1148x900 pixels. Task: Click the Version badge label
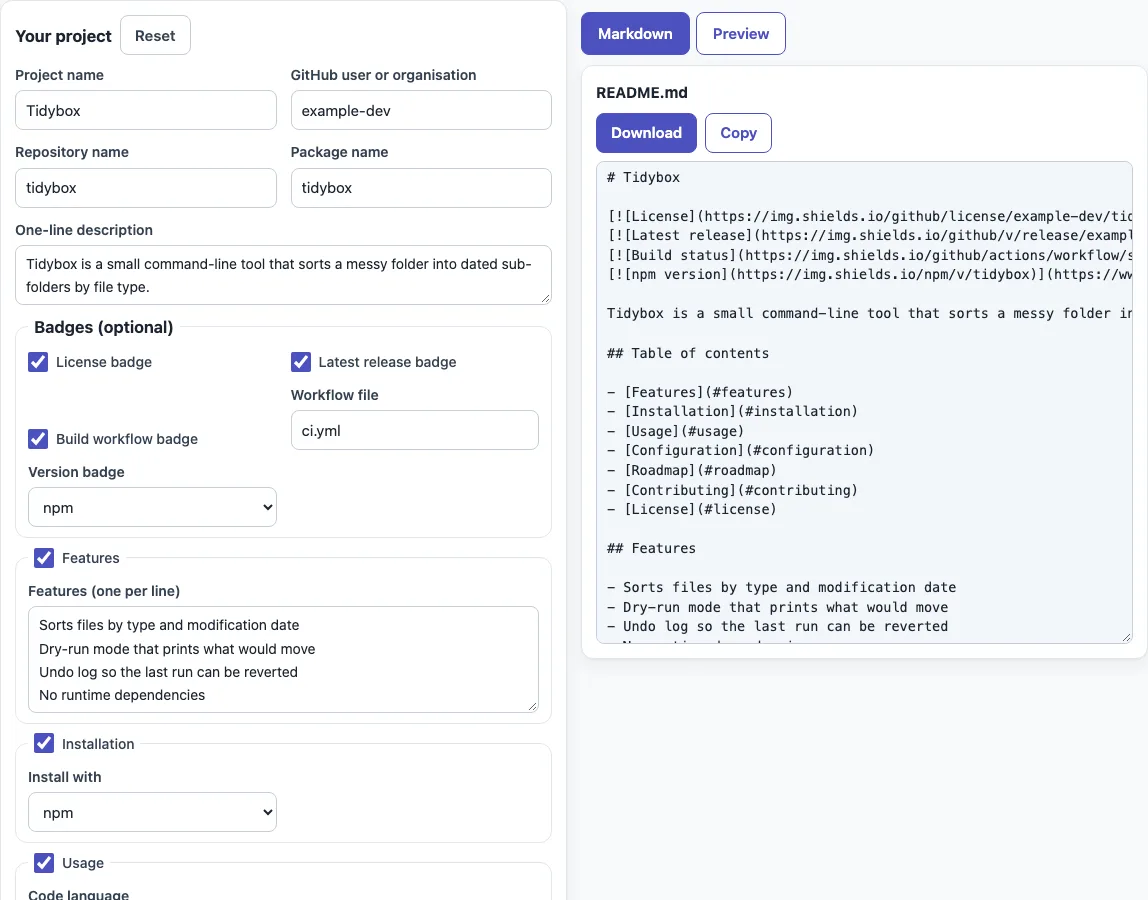click(76, 472)
